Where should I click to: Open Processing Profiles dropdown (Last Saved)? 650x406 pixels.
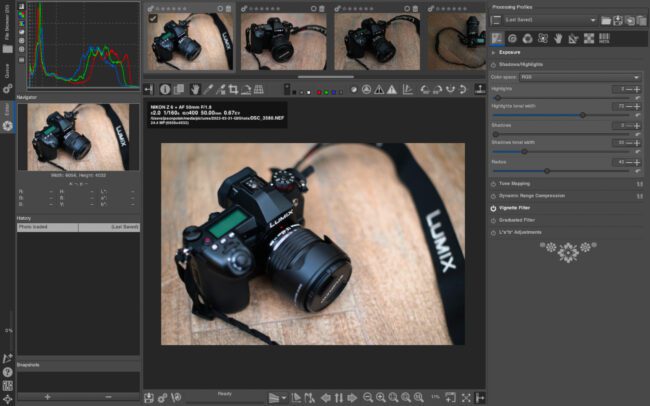pos(551,20)
